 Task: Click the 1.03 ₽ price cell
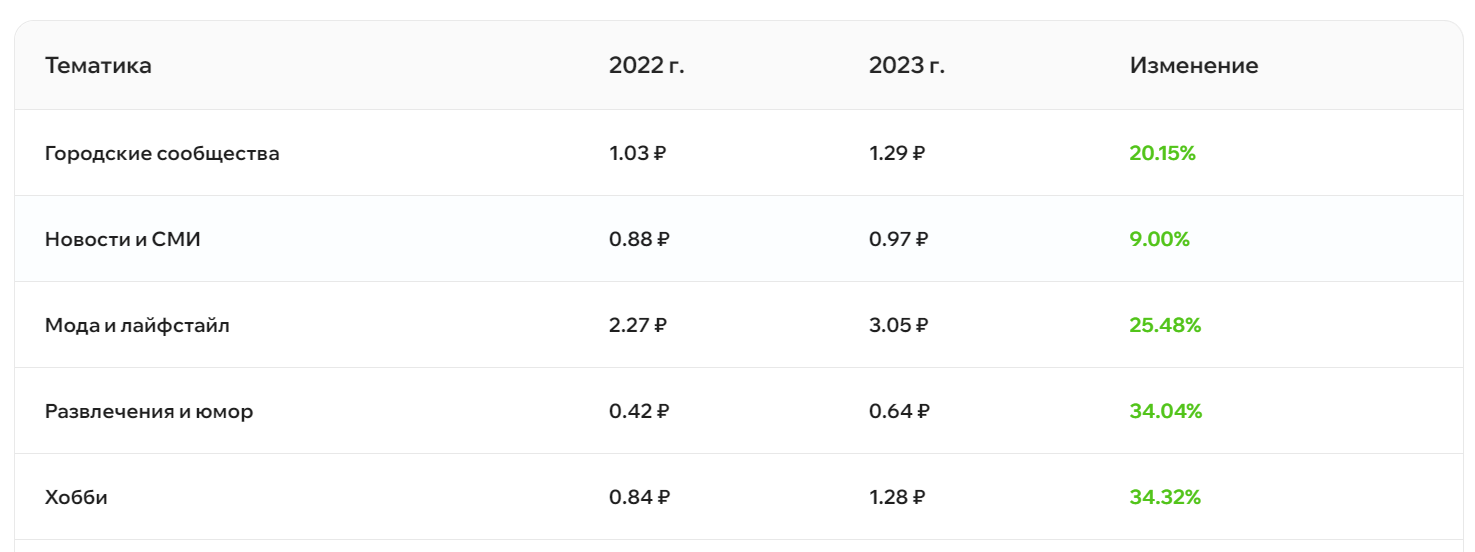pos(638,154)
